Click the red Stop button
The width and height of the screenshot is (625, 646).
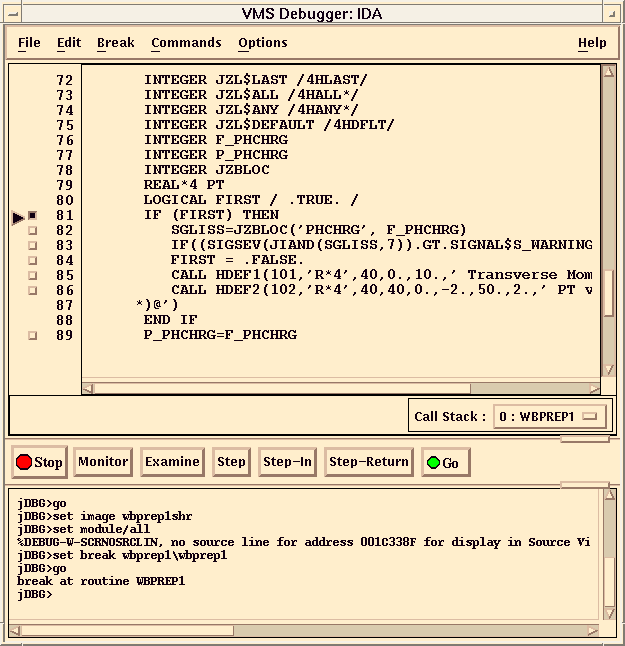coord(39,462)
